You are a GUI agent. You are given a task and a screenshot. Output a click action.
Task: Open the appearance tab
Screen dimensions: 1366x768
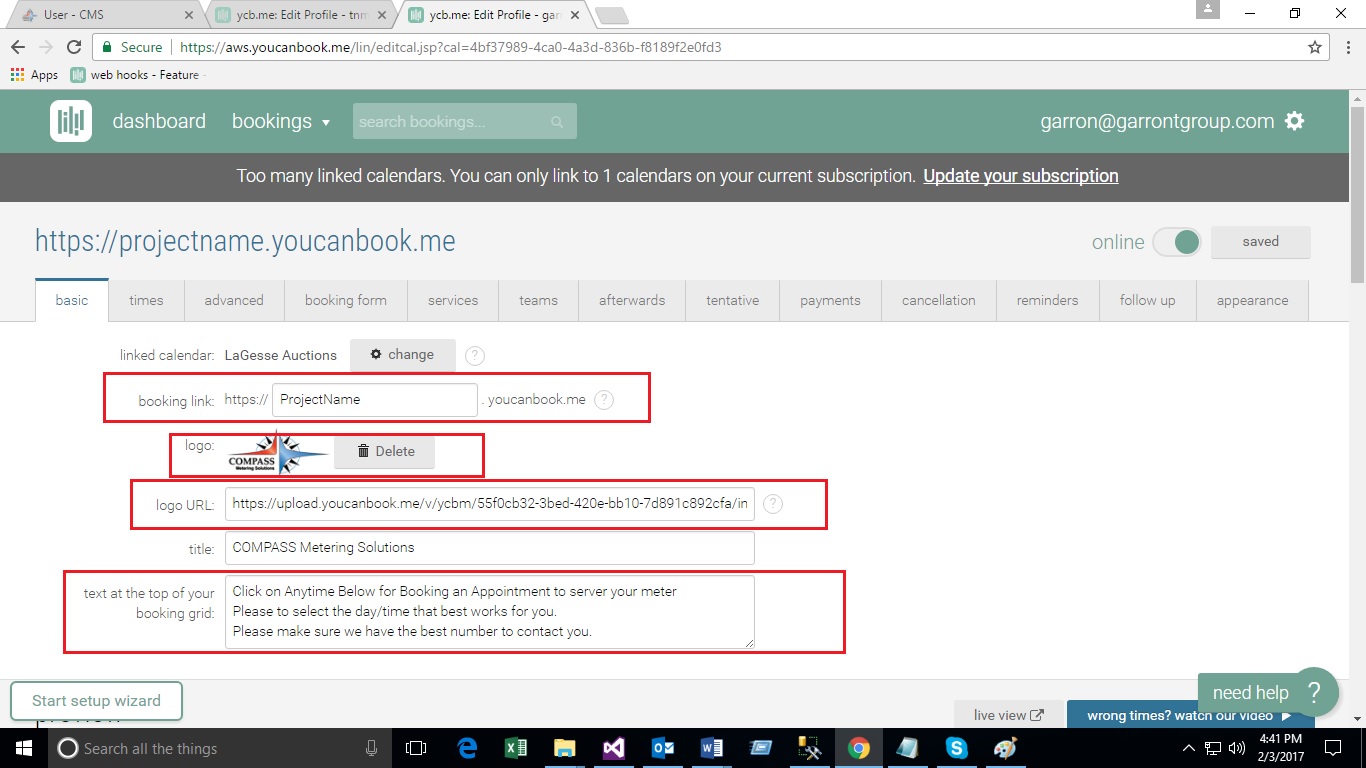click(x=1252, y=300)
